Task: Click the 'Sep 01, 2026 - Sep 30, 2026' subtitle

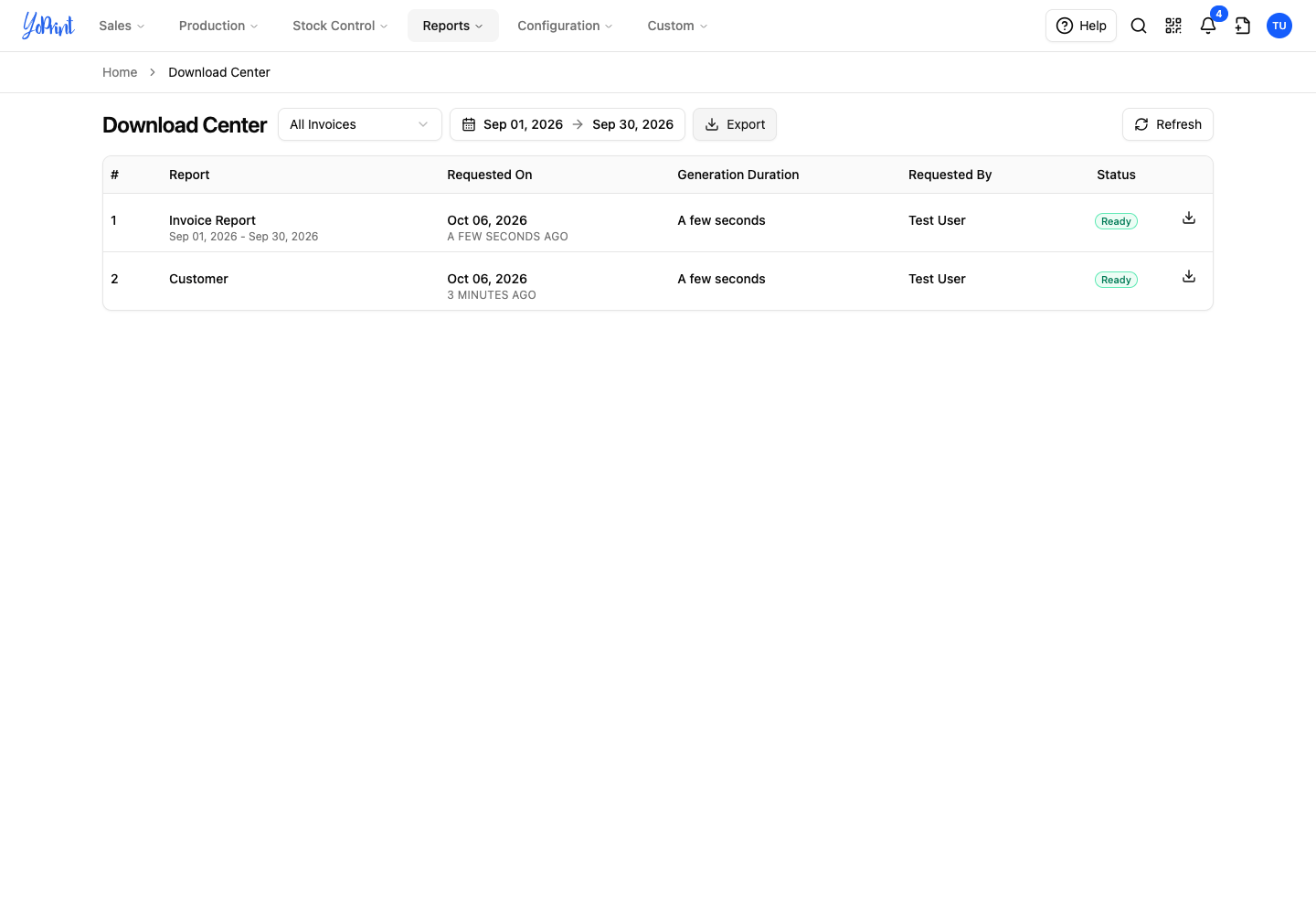Action: point(244,237)
